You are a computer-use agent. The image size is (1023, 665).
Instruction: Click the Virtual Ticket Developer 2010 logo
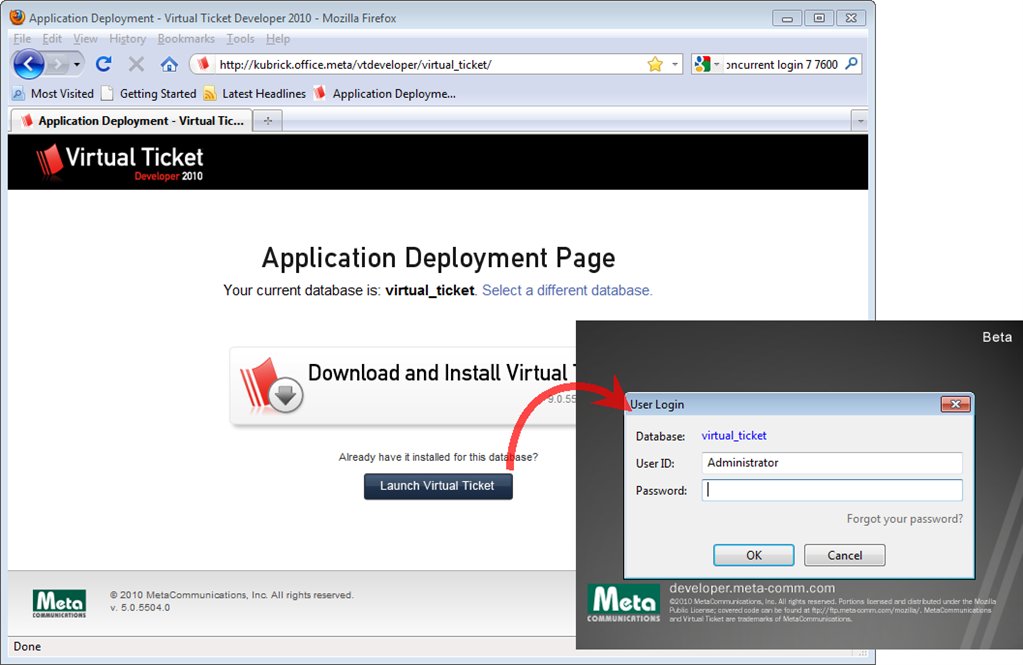[x=119, y=162]
